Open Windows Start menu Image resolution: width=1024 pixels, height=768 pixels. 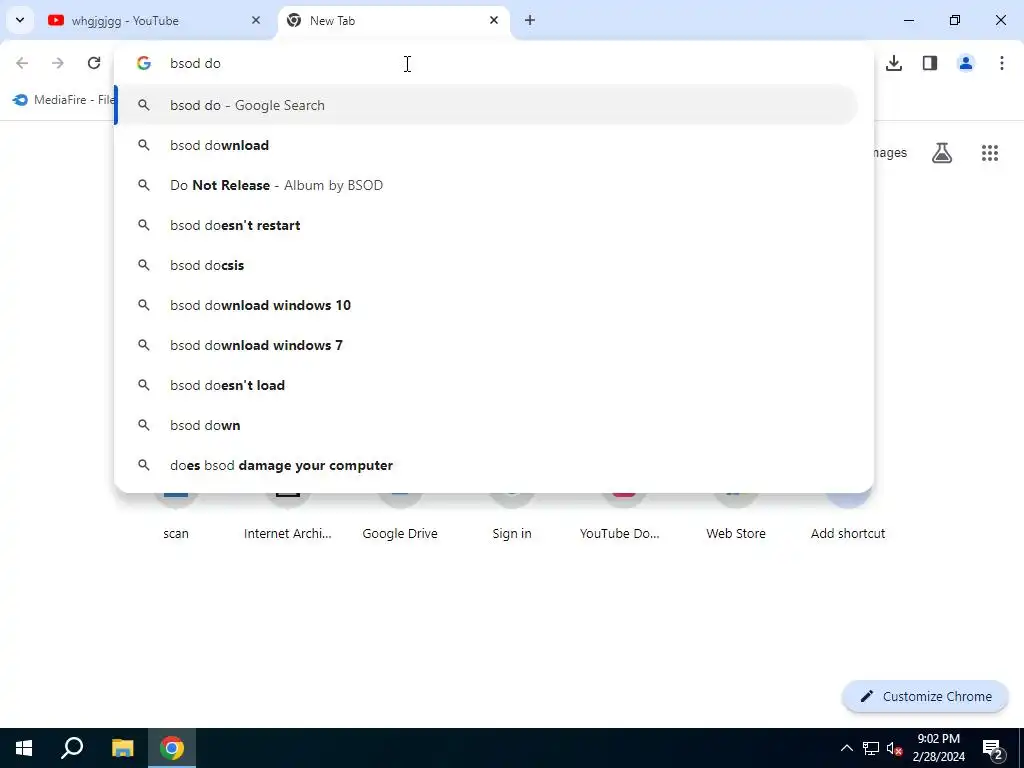coord(24,748)
